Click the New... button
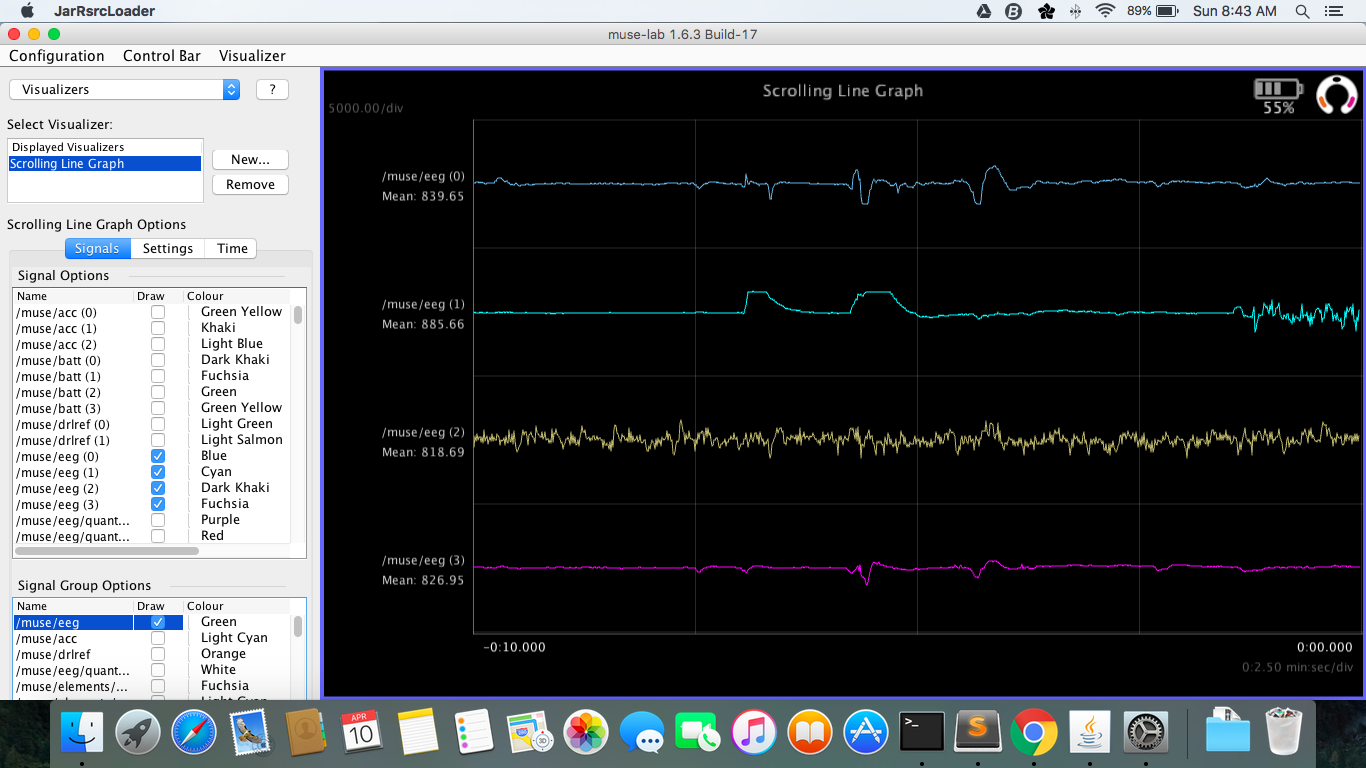The image size is (1366, 768). click(250, 159)
